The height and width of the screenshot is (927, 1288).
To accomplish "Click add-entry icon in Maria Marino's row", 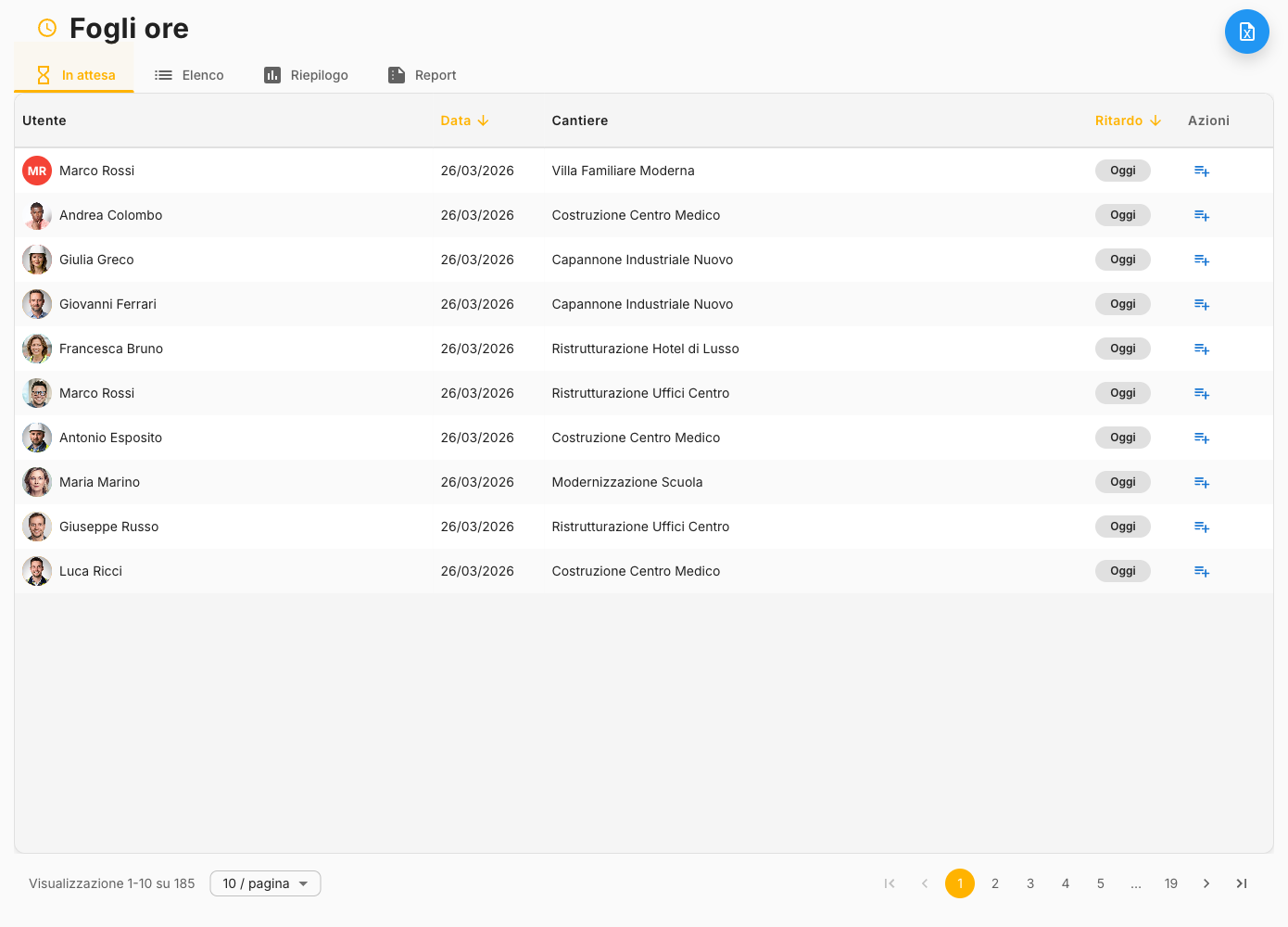I will pyautogui.click(x=1202, y=482).
